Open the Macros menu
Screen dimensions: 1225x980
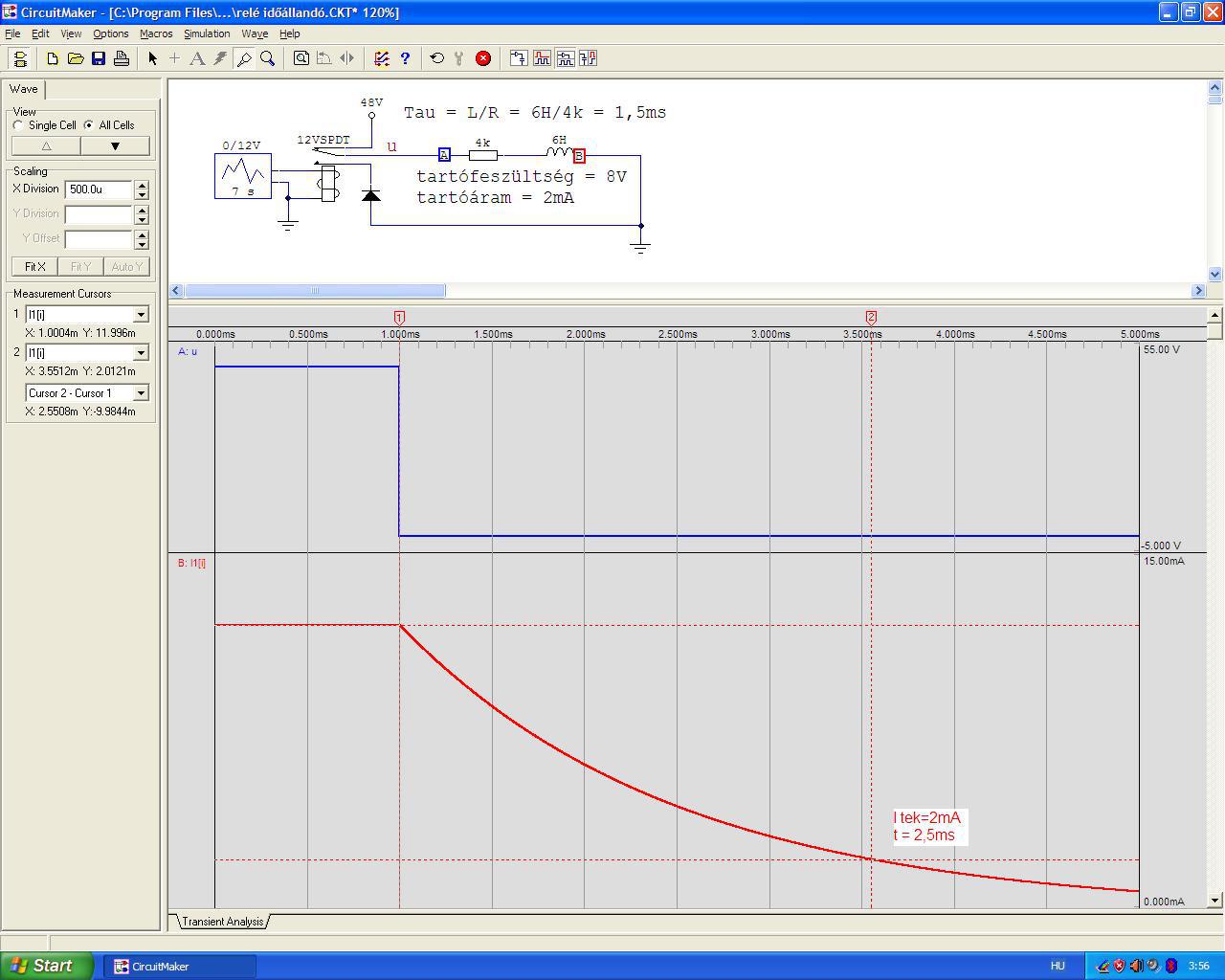156,33
